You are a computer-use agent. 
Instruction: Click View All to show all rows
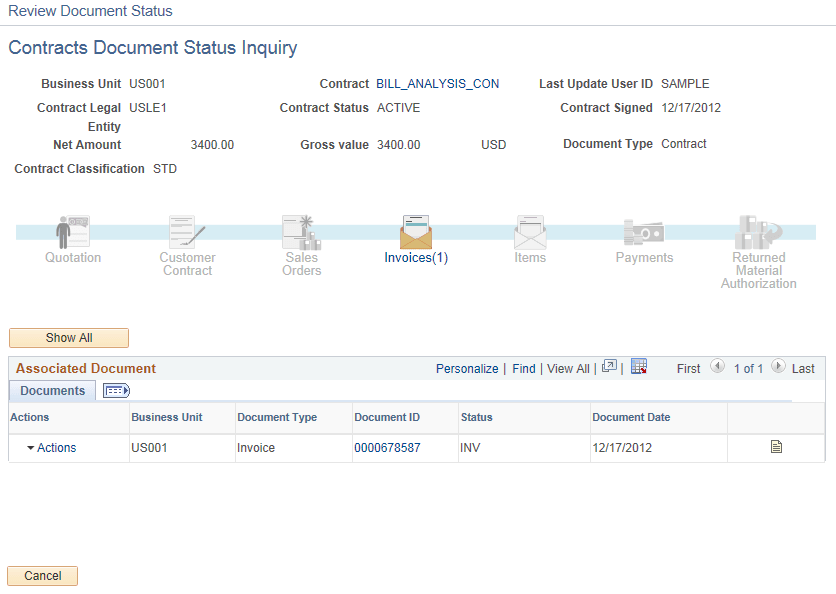pyautogui.click(x=568, y=368)
